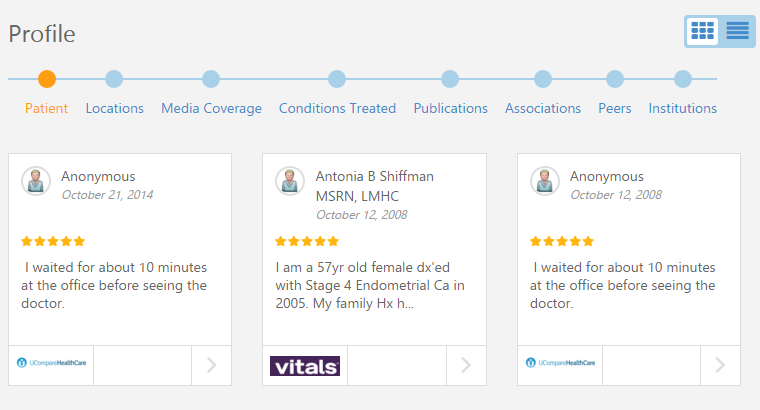Image resolution: width=760 pixels, height=410 pixels.
Task: Open Antonia Shiffman's full review with chevron
Action: point(466,366)
